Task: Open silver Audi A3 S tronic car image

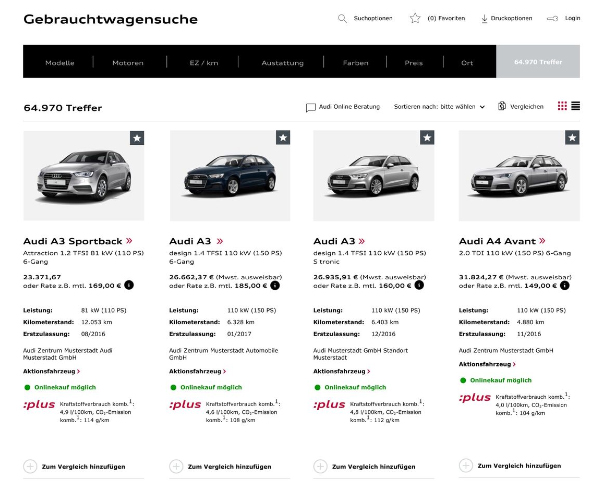Action: point(374,176)
